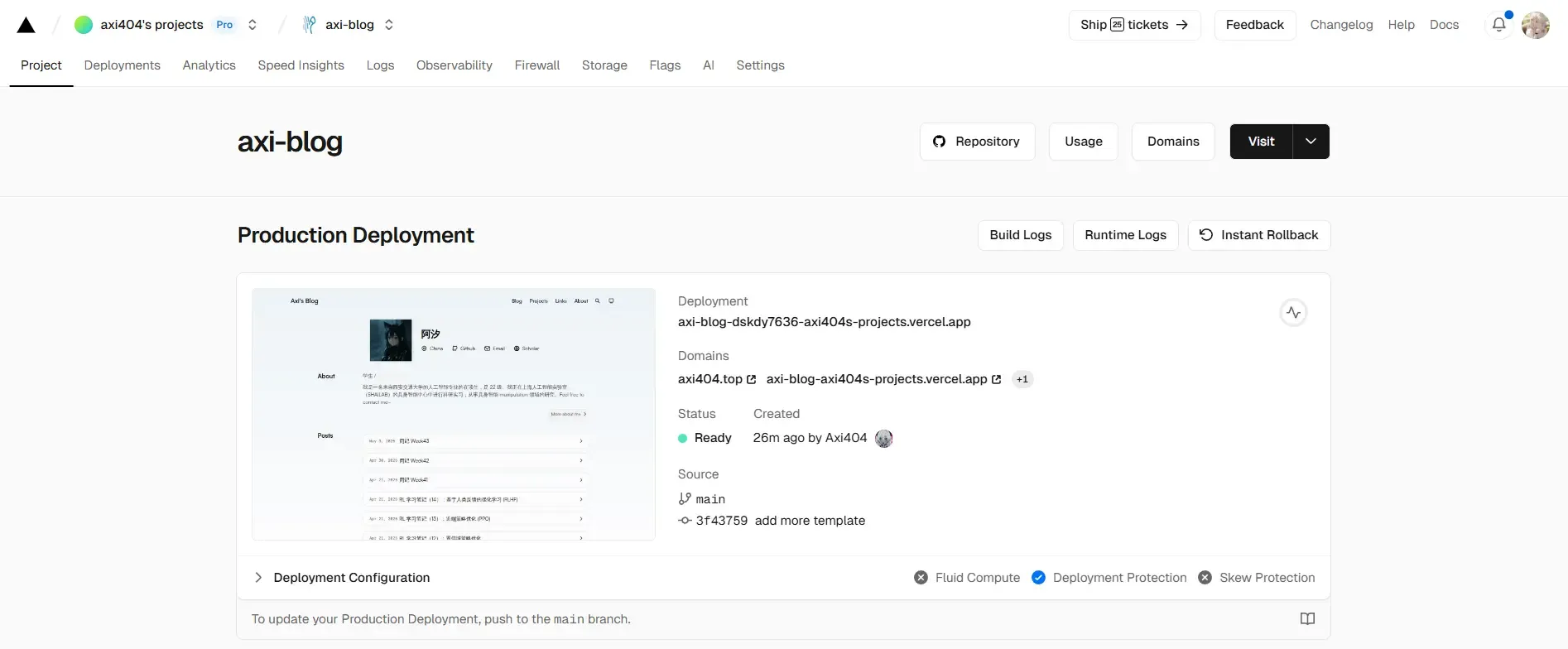This screenshot has height=649, width=1568.
Task: Open the Speed Insights tab
Action: coord(301,65)
